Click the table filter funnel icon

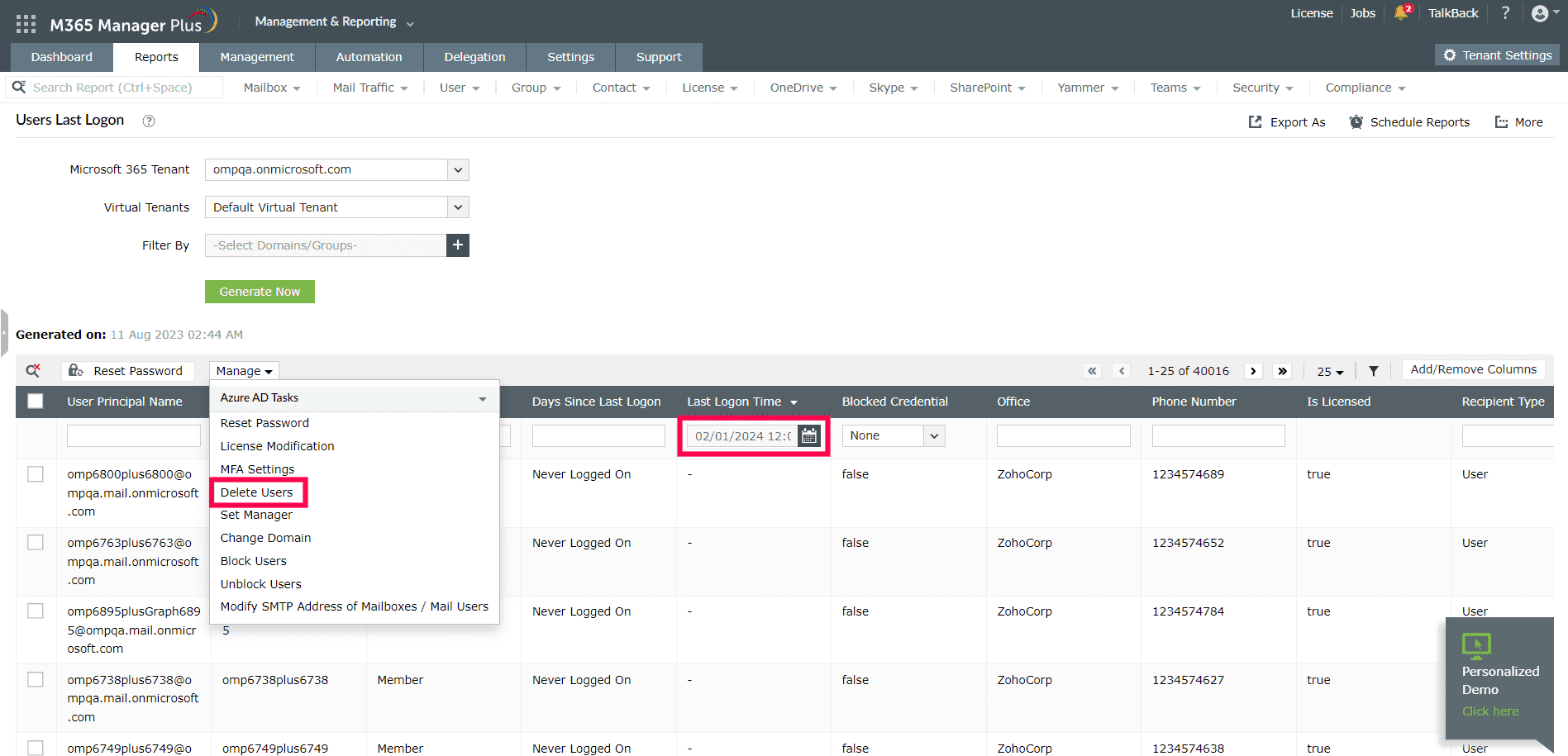1373,371
